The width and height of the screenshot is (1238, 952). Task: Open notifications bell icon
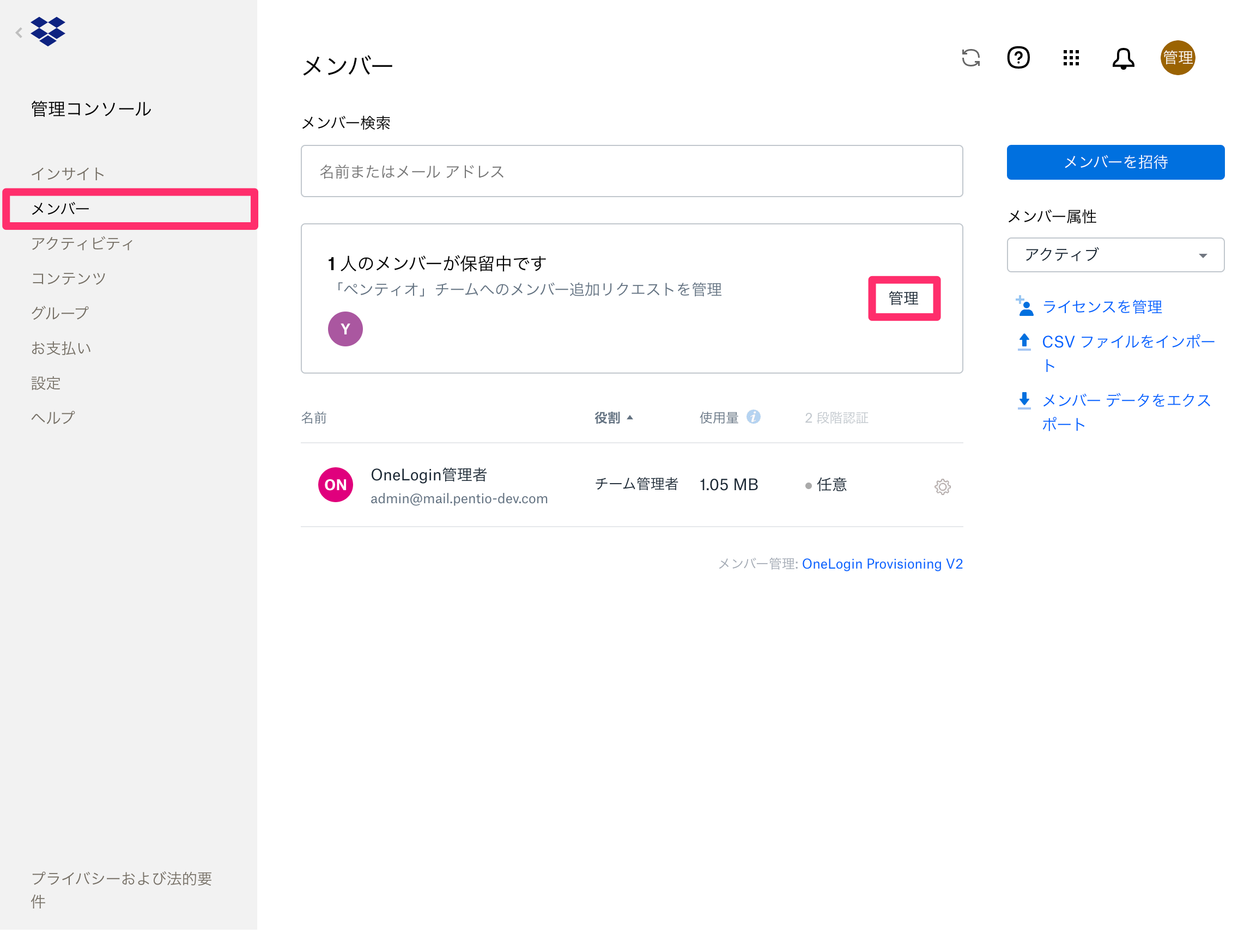[x=1123, y=58]
